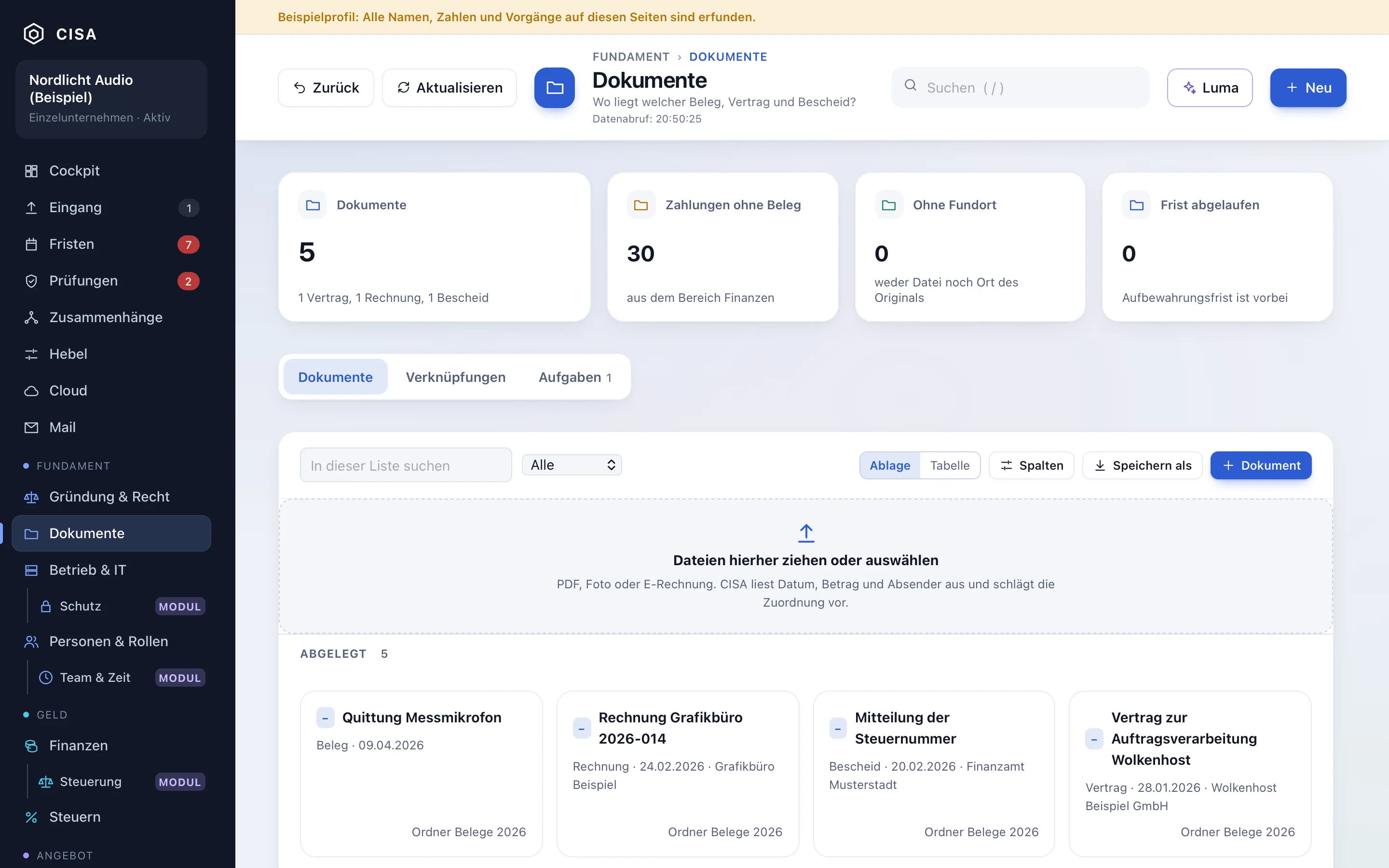
Task: Add a new Dokument
Action: [1261, 465]
